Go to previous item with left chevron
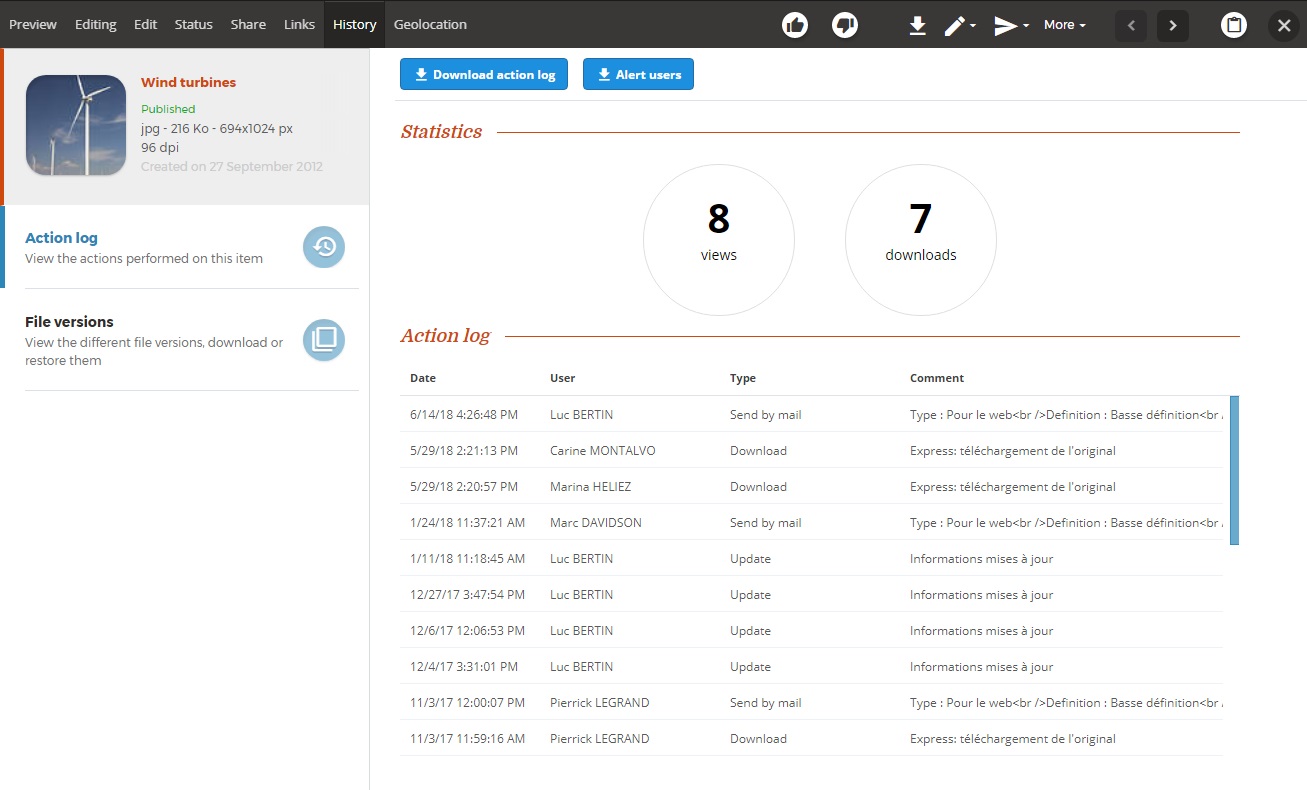This screenshot has height=790, width=1307. click(1131, 25)
